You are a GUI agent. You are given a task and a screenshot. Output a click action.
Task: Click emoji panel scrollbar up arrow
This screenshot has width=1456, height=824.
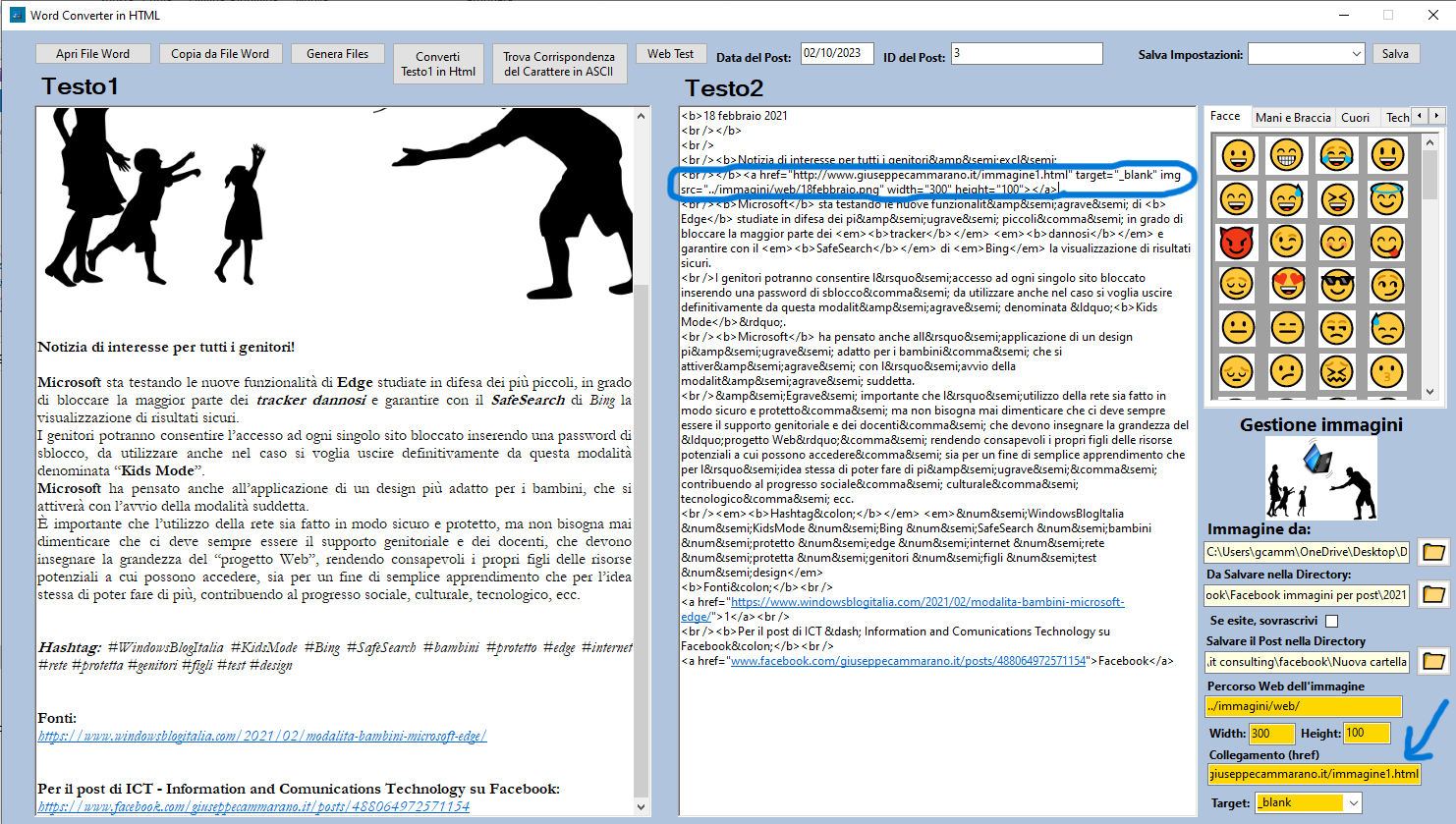point(1429,142)
